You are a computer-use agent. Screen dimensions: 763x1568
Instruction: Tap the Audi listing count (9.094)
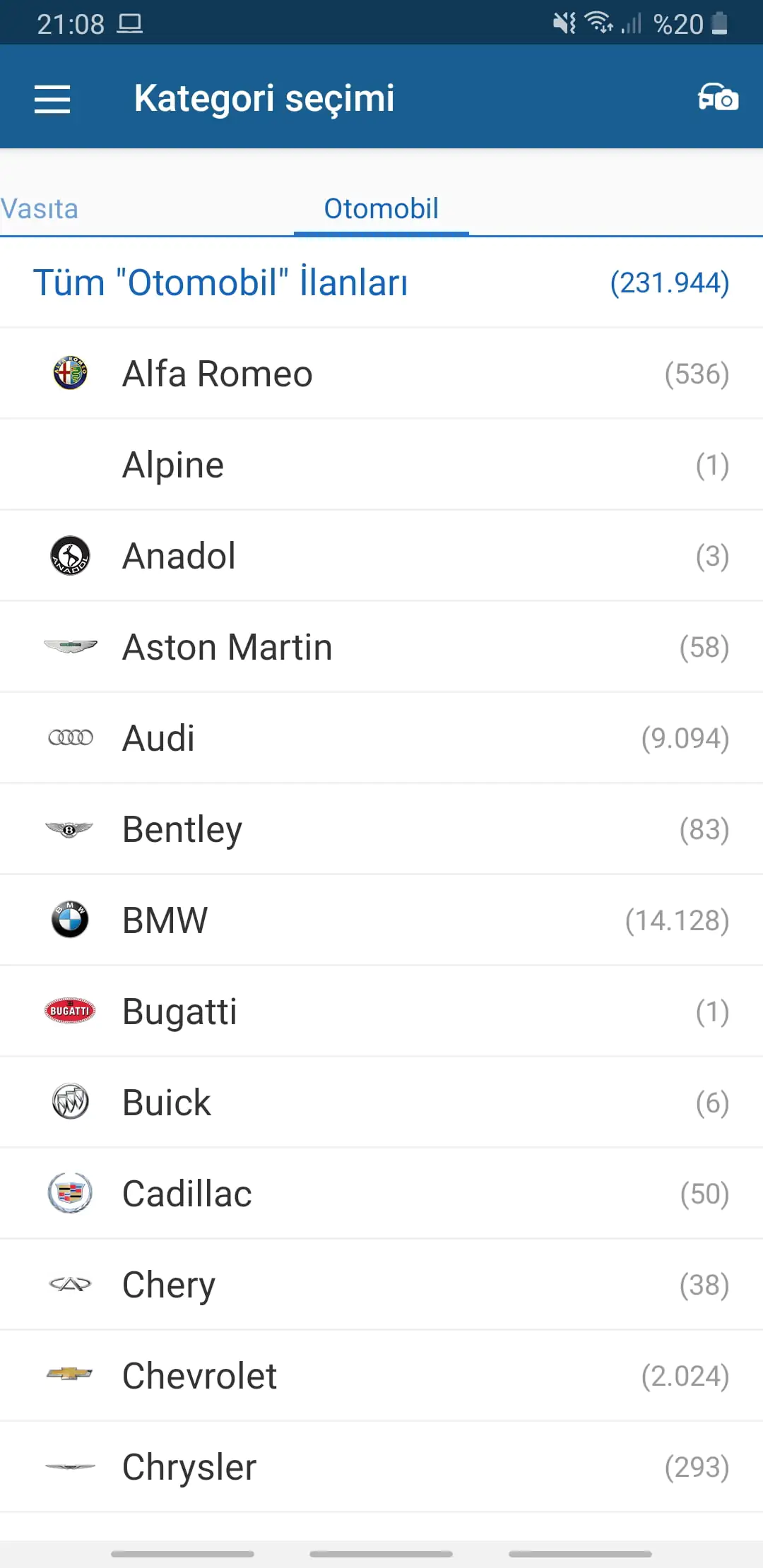[685, 738]
